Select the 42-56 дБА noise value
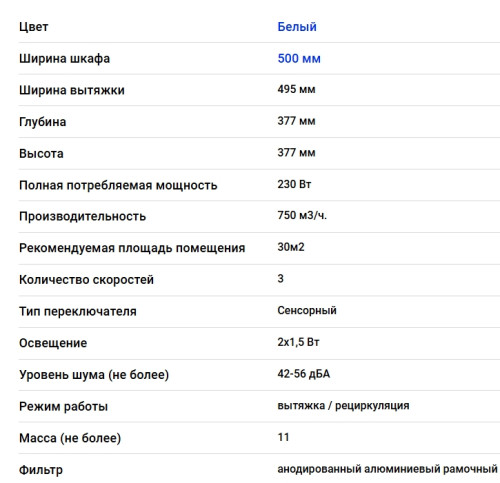 tap(304, 374)
